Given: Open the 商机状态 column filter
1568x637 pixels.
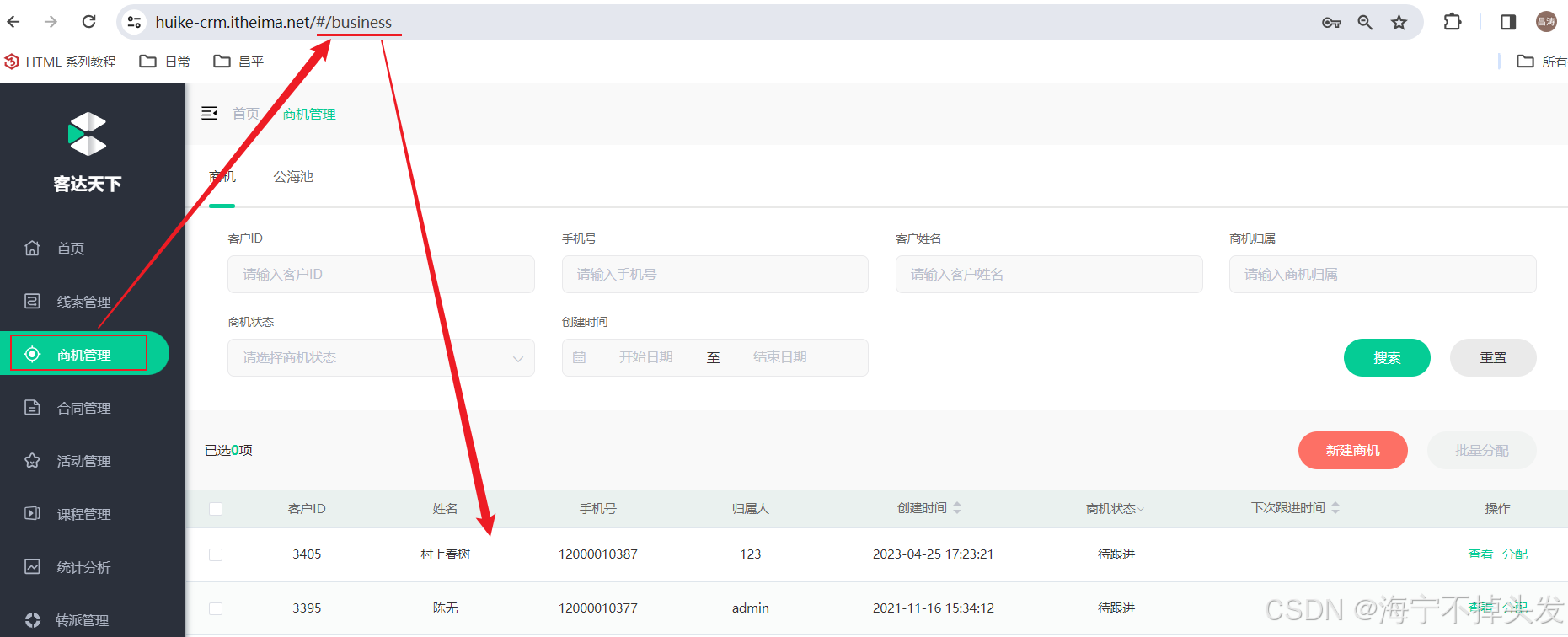Looking at the screenshot, I should click(1141, 509).
